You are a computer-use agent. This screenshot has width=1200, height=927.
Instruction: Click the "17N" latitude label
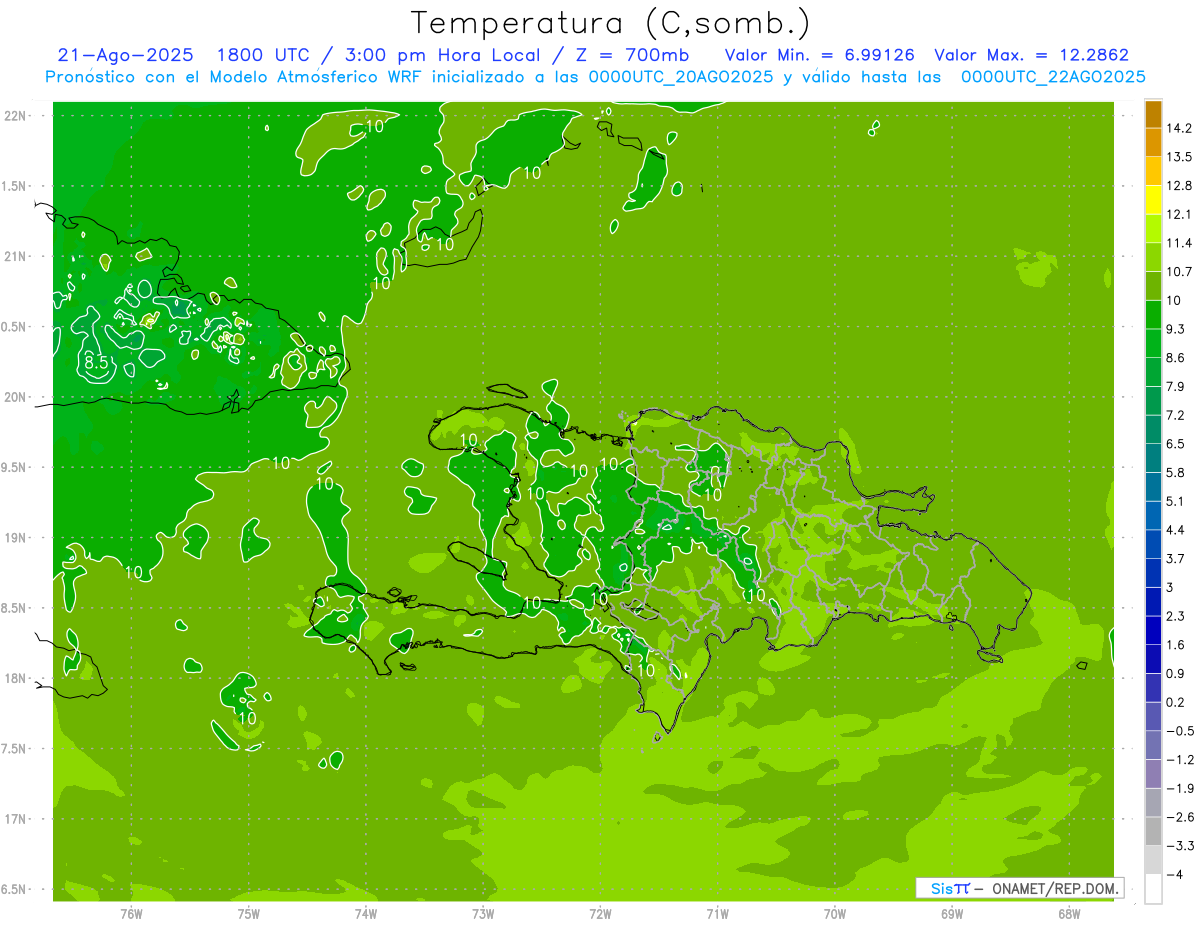tap(15, 819)
